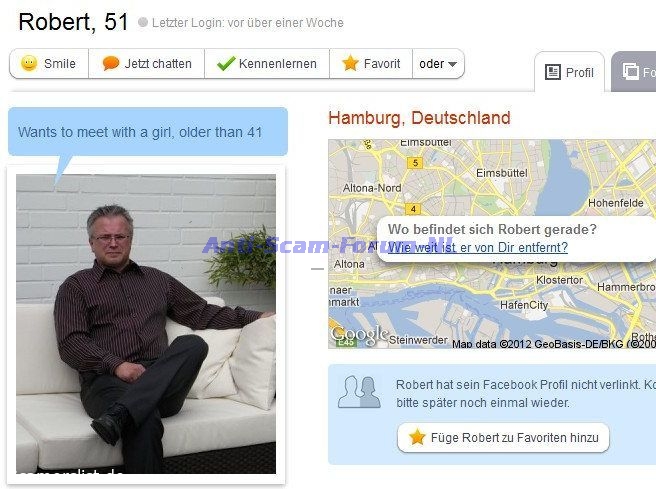Click the grey last-login status dot

[x=143, y=22]
